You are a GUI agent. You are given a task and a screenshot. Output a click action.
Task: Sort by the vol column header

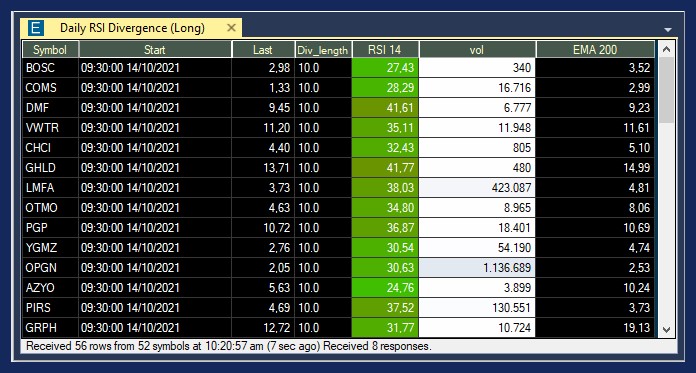tap(477, 50)
